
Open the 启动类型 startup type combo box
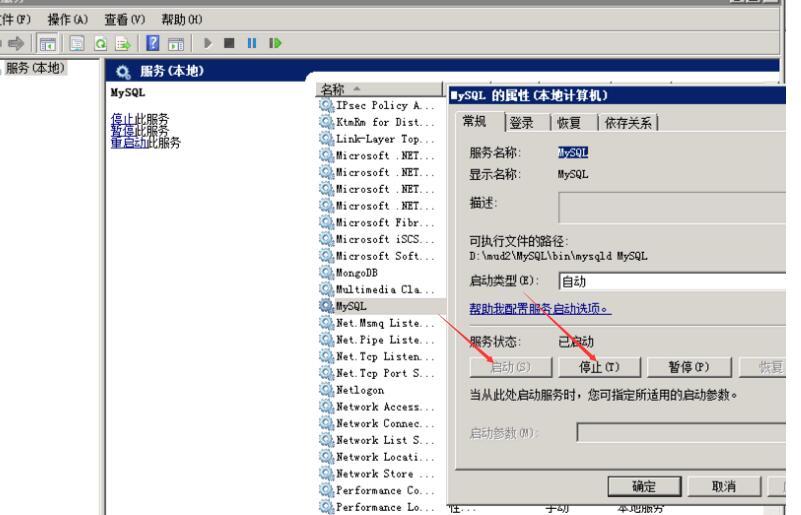tap(670, 282)
